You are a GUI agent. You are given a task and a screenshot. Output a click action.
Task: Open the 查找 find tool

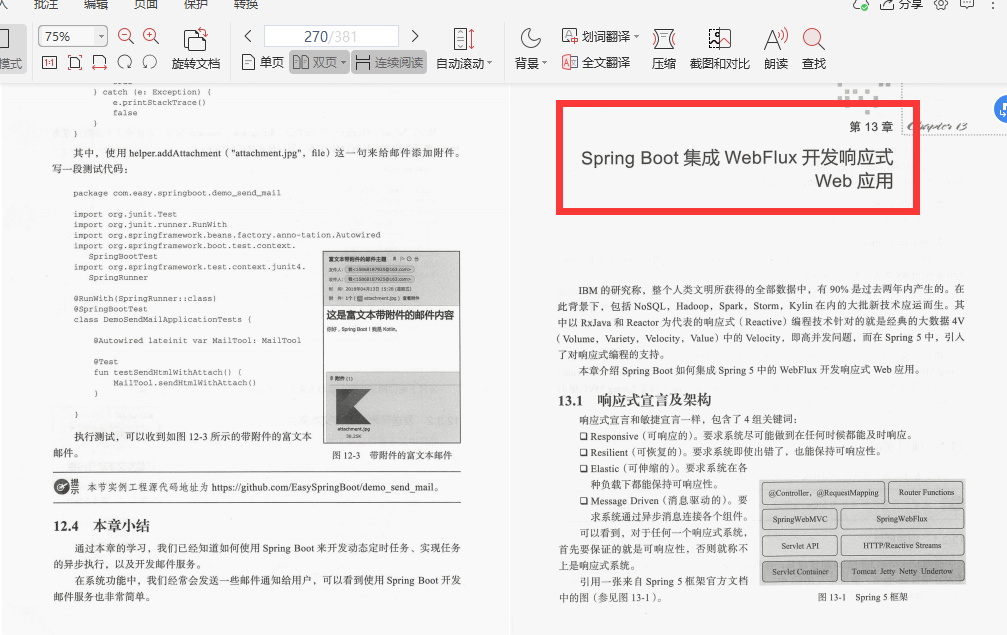[813, 50]
